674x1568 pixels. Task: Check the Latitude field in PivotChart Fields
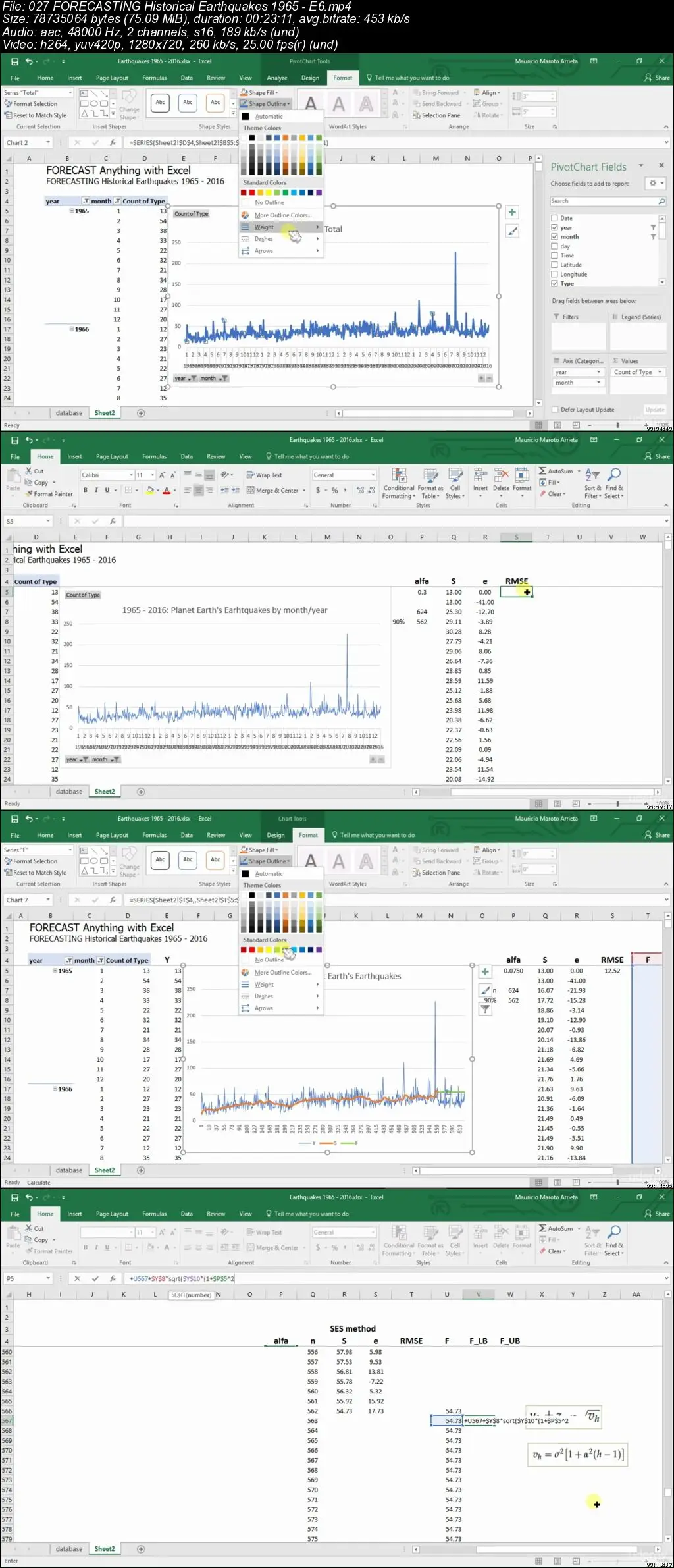[x=554, y=265]
